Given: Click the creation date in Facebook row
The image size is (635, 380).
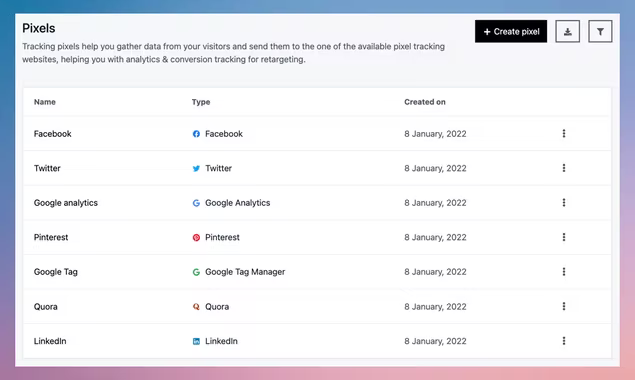Looking at the screenshot, I should 435,134.
